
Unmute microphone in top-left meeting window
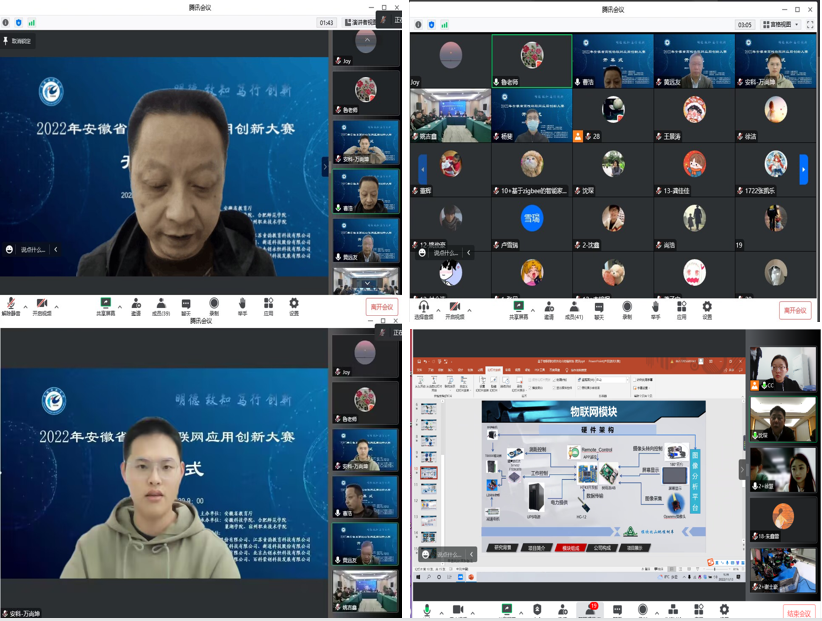pos(10,304)
